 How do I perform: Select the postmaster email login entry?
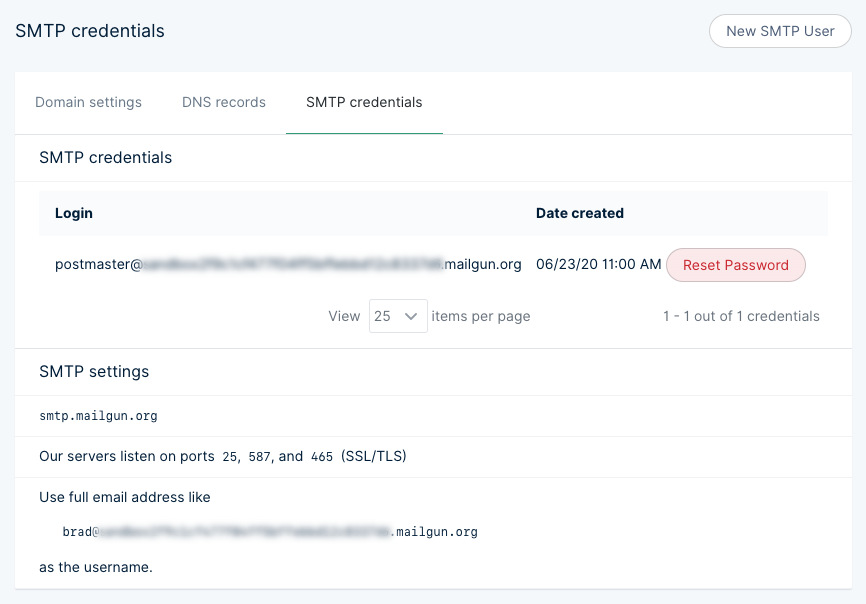coord(289,264)
